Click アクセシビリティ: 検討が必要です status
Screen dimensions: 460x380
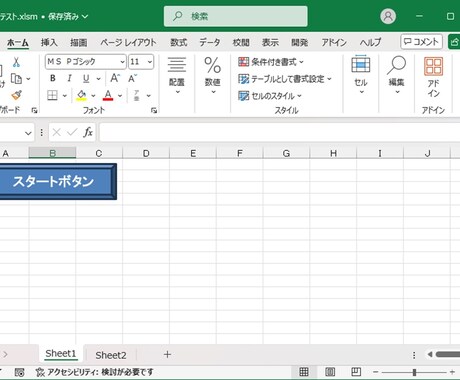tap(95, 372)
